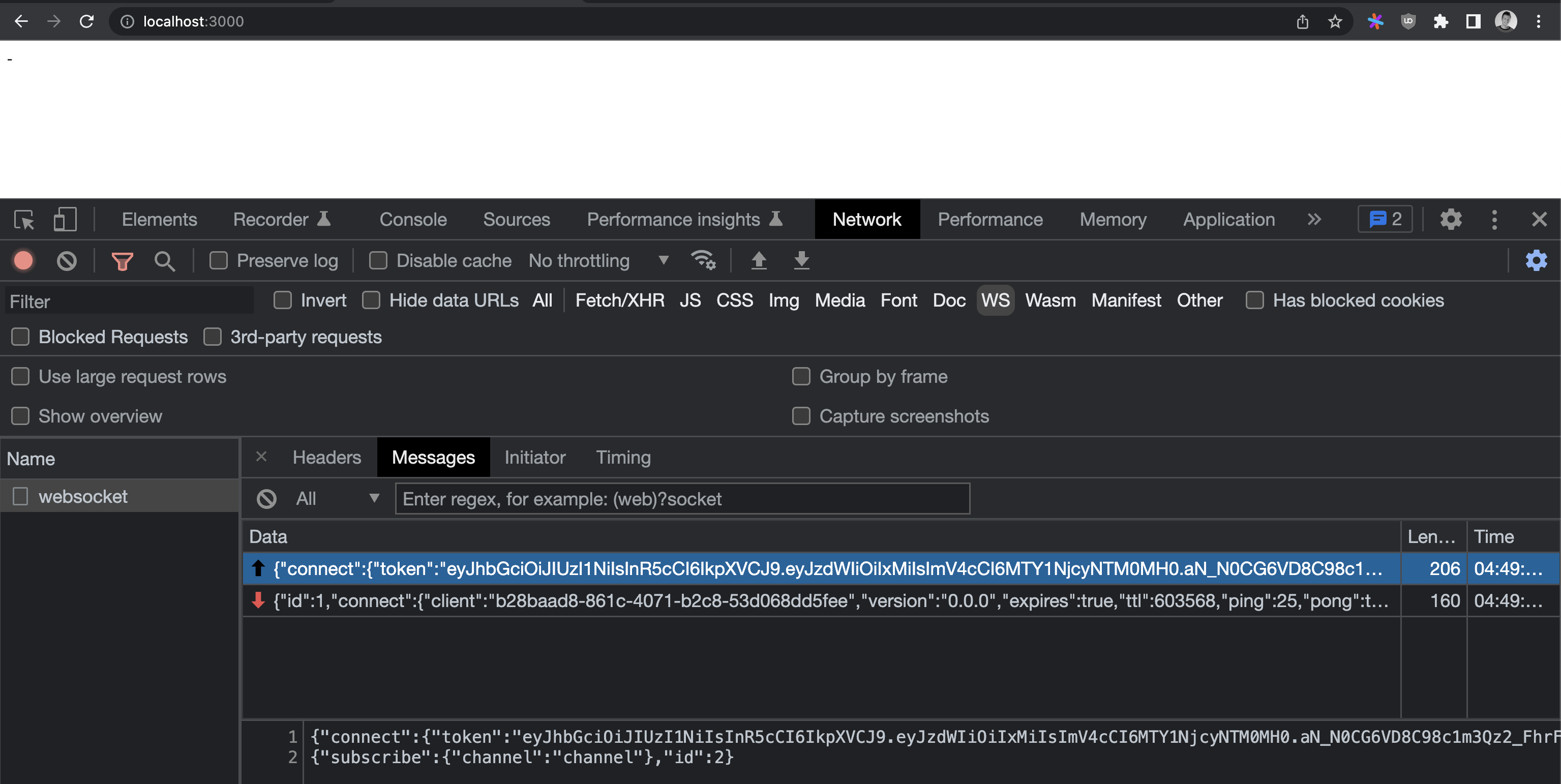This screenshot has width=1561, height=784.
Task: Open the Timing tab
Action: coord(623,457)
